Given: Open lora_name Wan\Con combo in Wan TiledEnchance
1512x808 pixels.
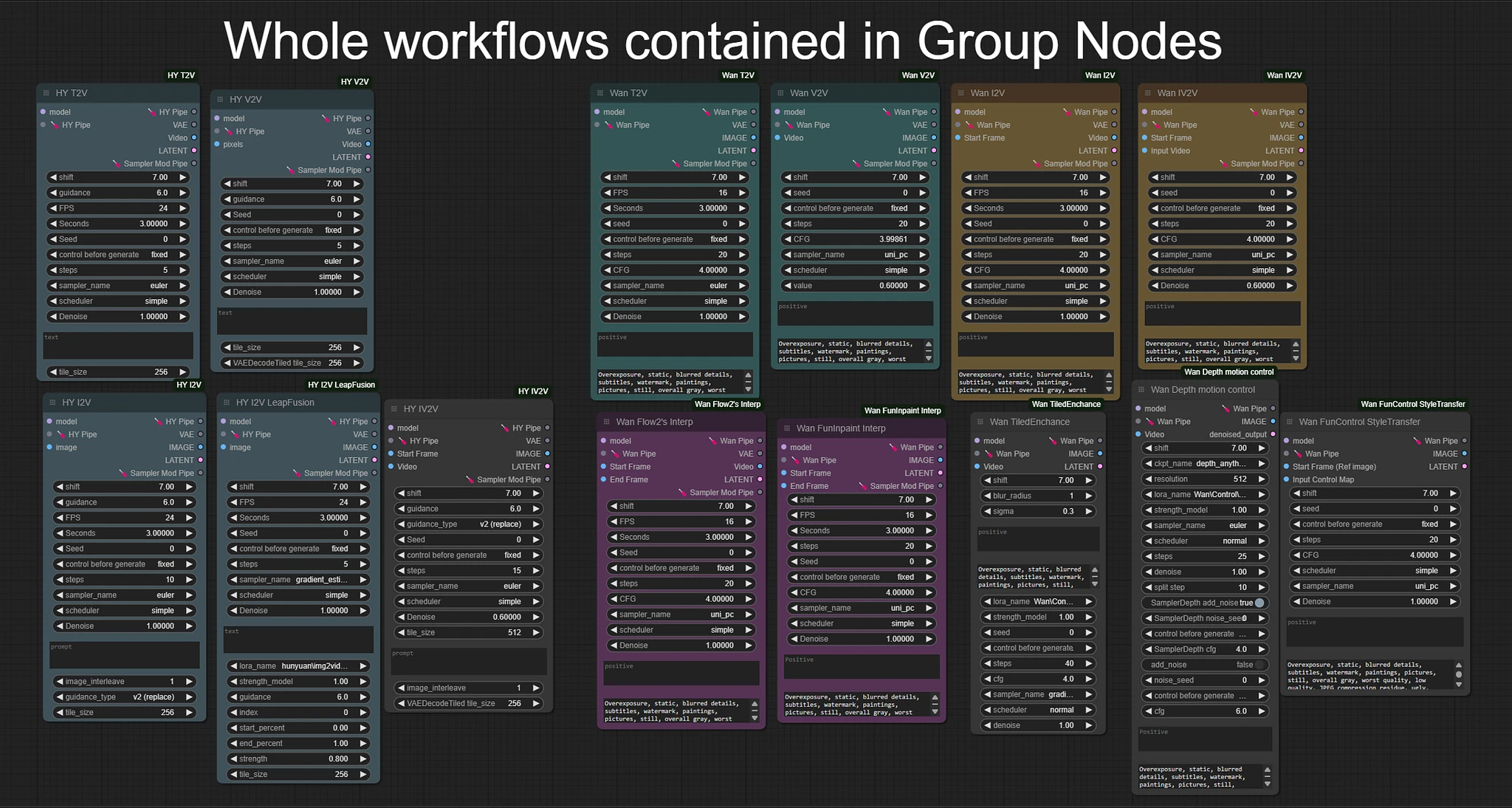Looking at the screenshot, I should coord(1037,602).
